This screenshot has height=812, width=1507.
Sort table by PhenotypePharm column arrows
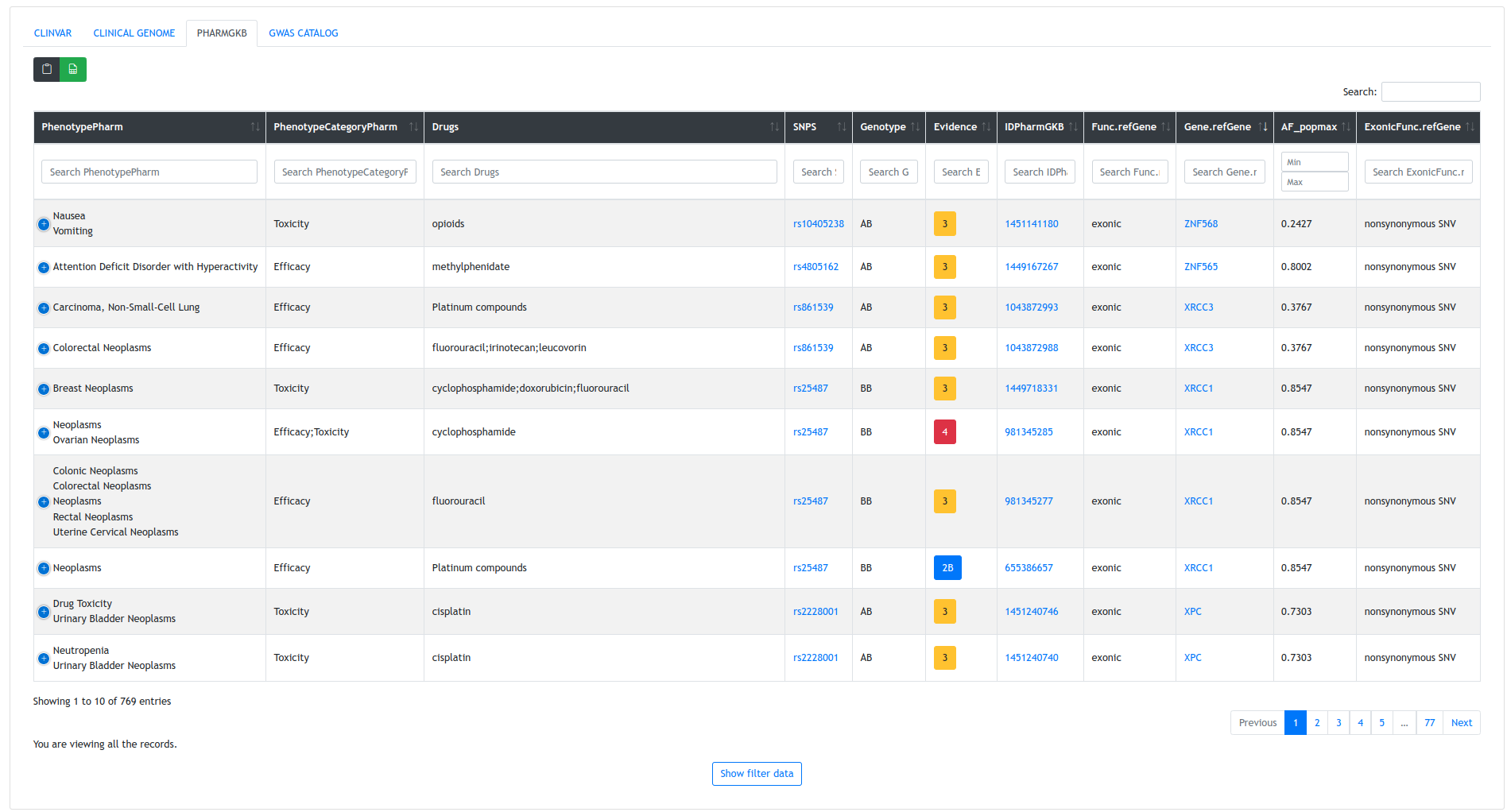(254, 127)
